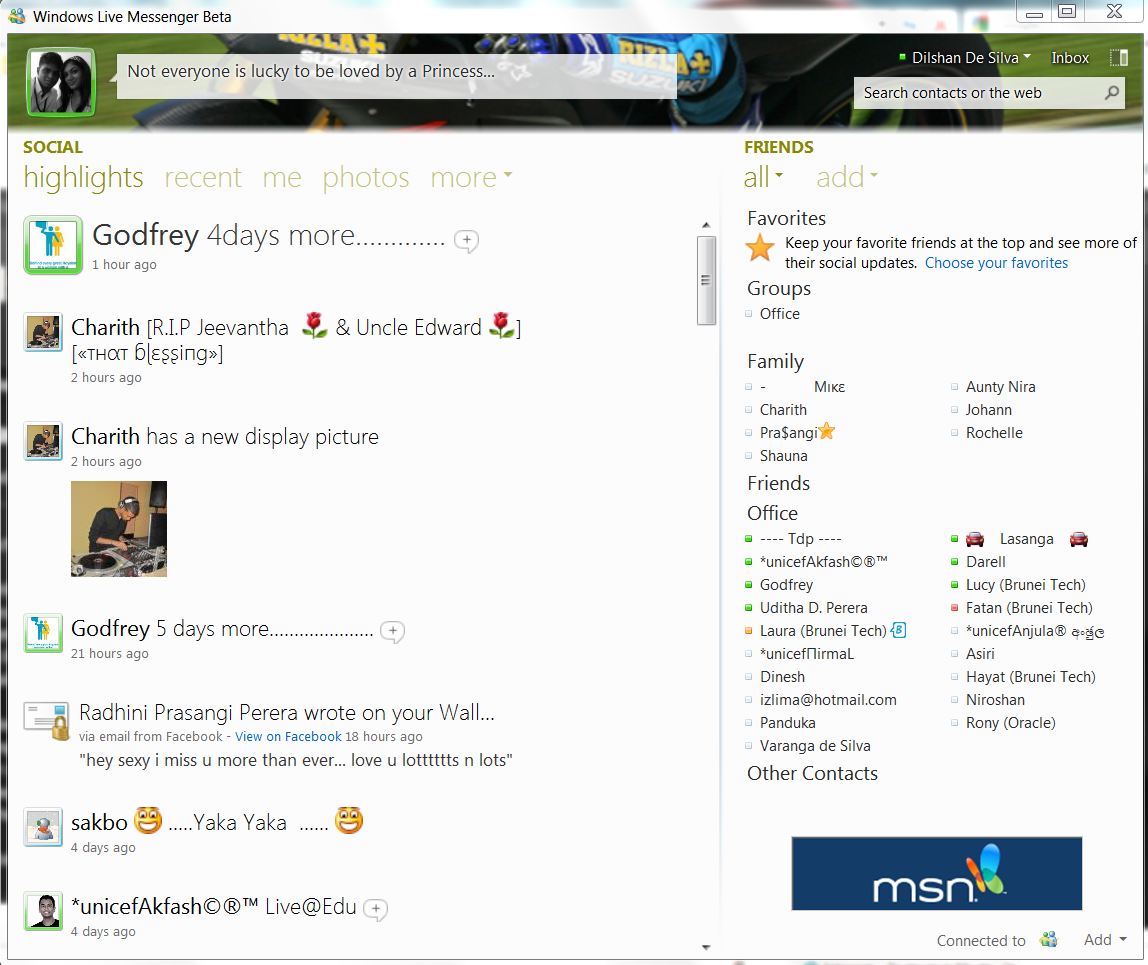
Task: Collapse the Family group
Action: (x=775, y=361)
